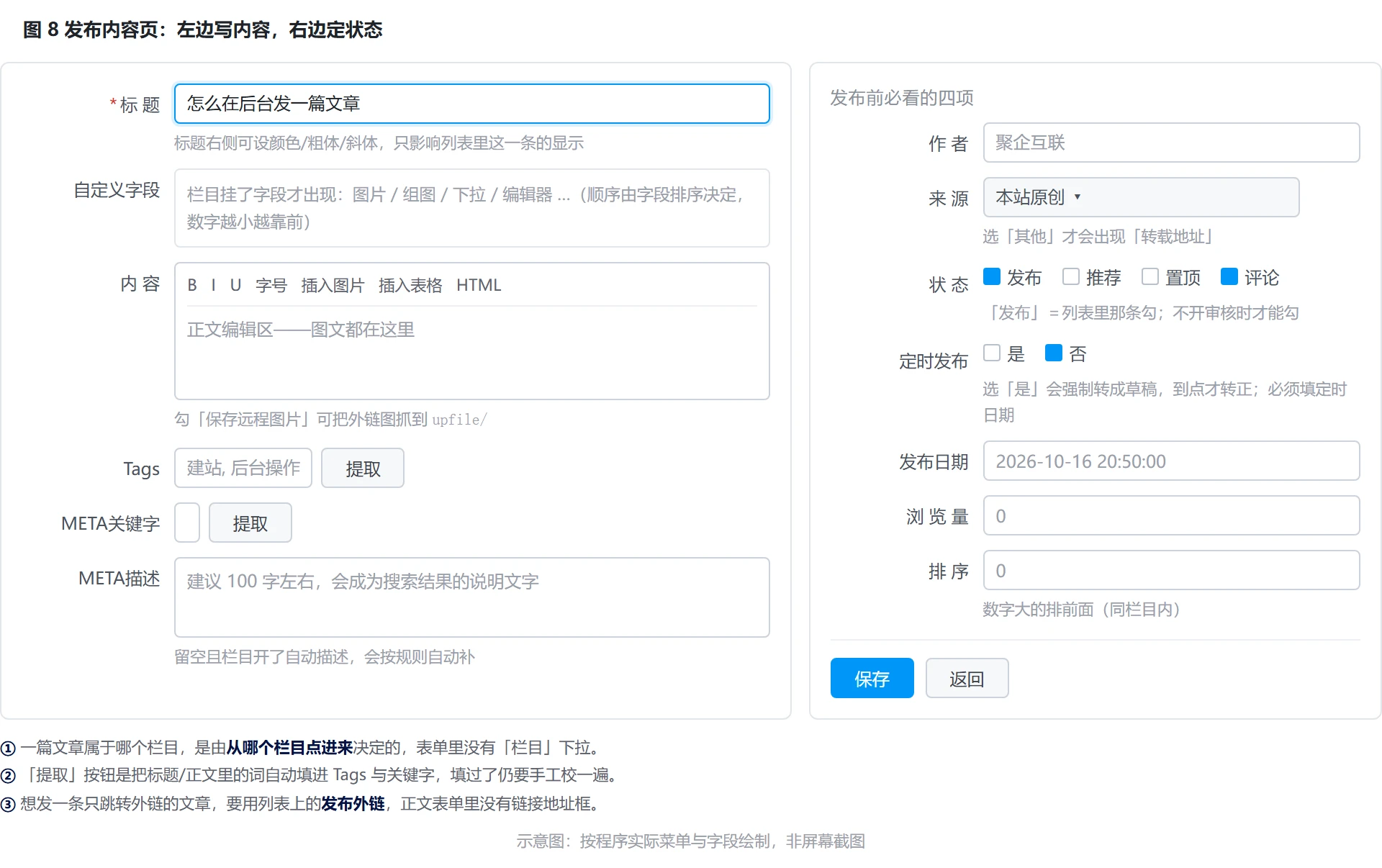Click 提取 button next to META关键字
1382x868 pixels.
250,523
